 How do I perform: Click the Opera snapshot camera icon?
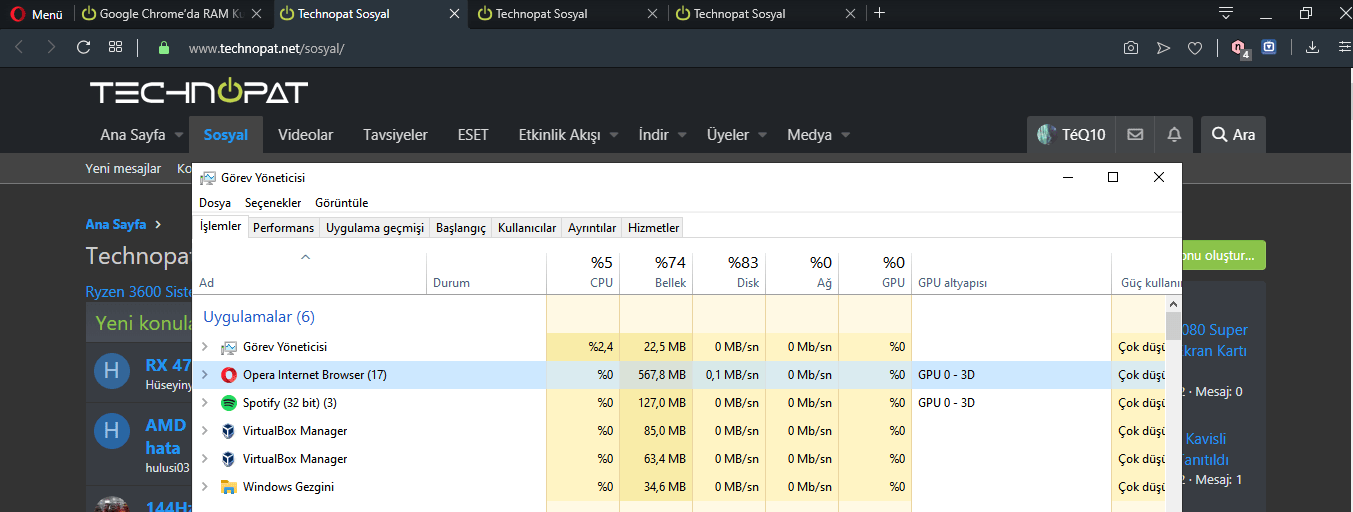(x=1130, y=47)
